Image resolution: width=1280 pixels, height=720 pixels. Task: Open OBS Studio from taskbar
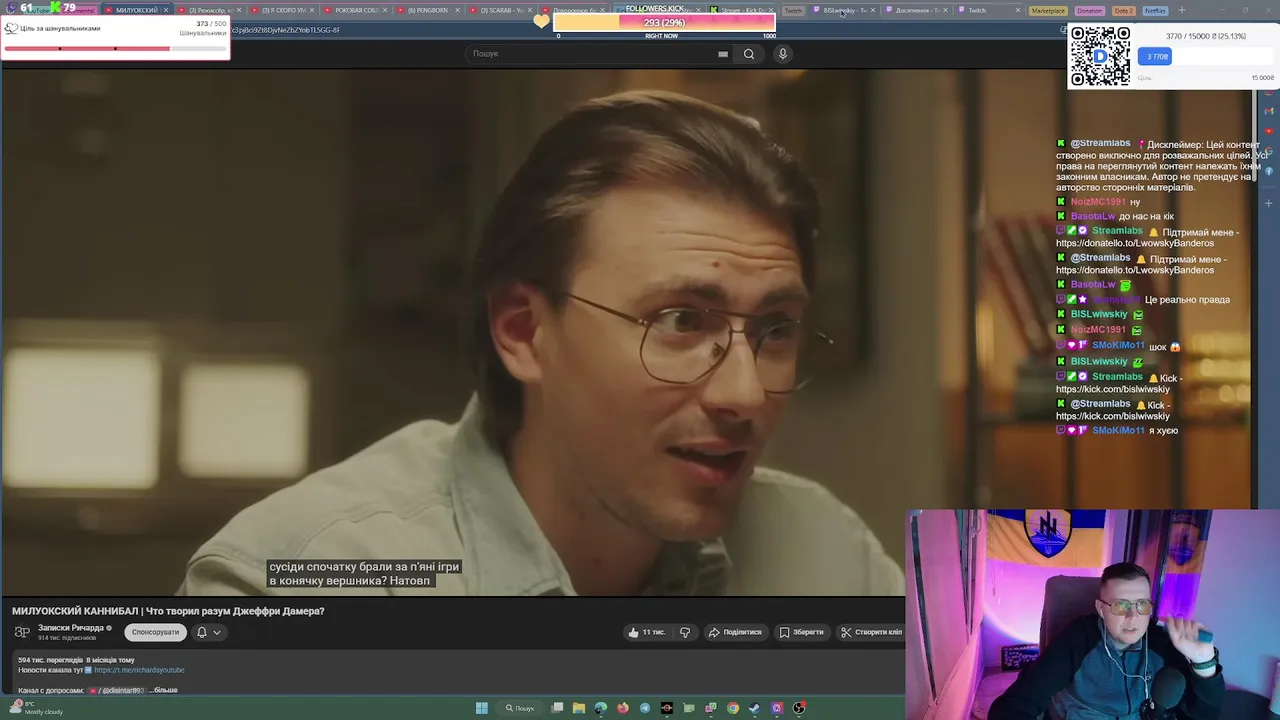click(799, 708)
